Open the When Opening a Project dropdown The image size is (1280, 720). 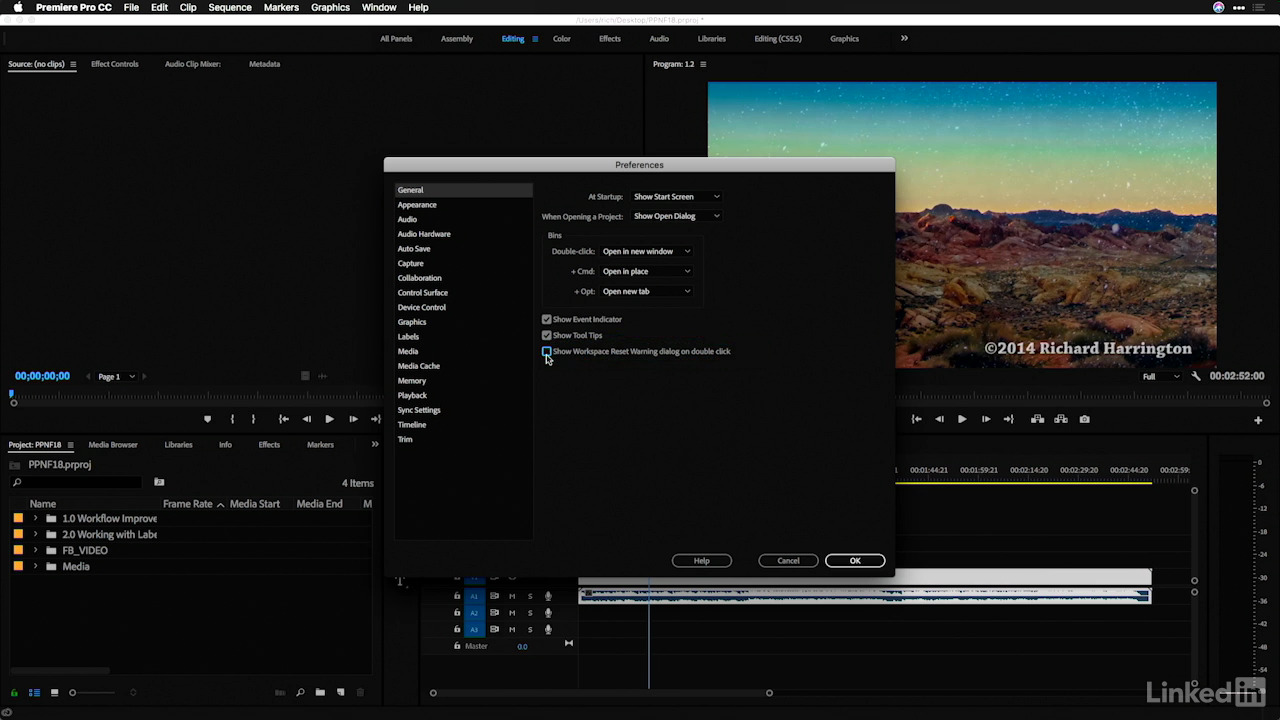point(677,216)
